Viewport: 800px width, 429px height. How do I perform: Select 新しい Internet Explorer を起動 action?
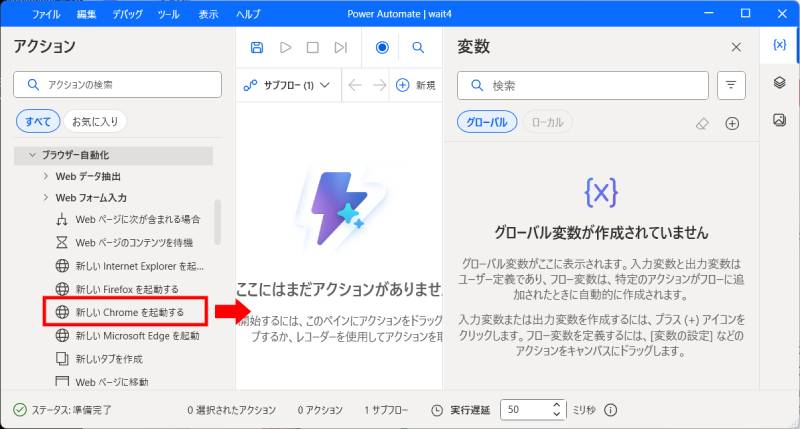pos(129,266)
